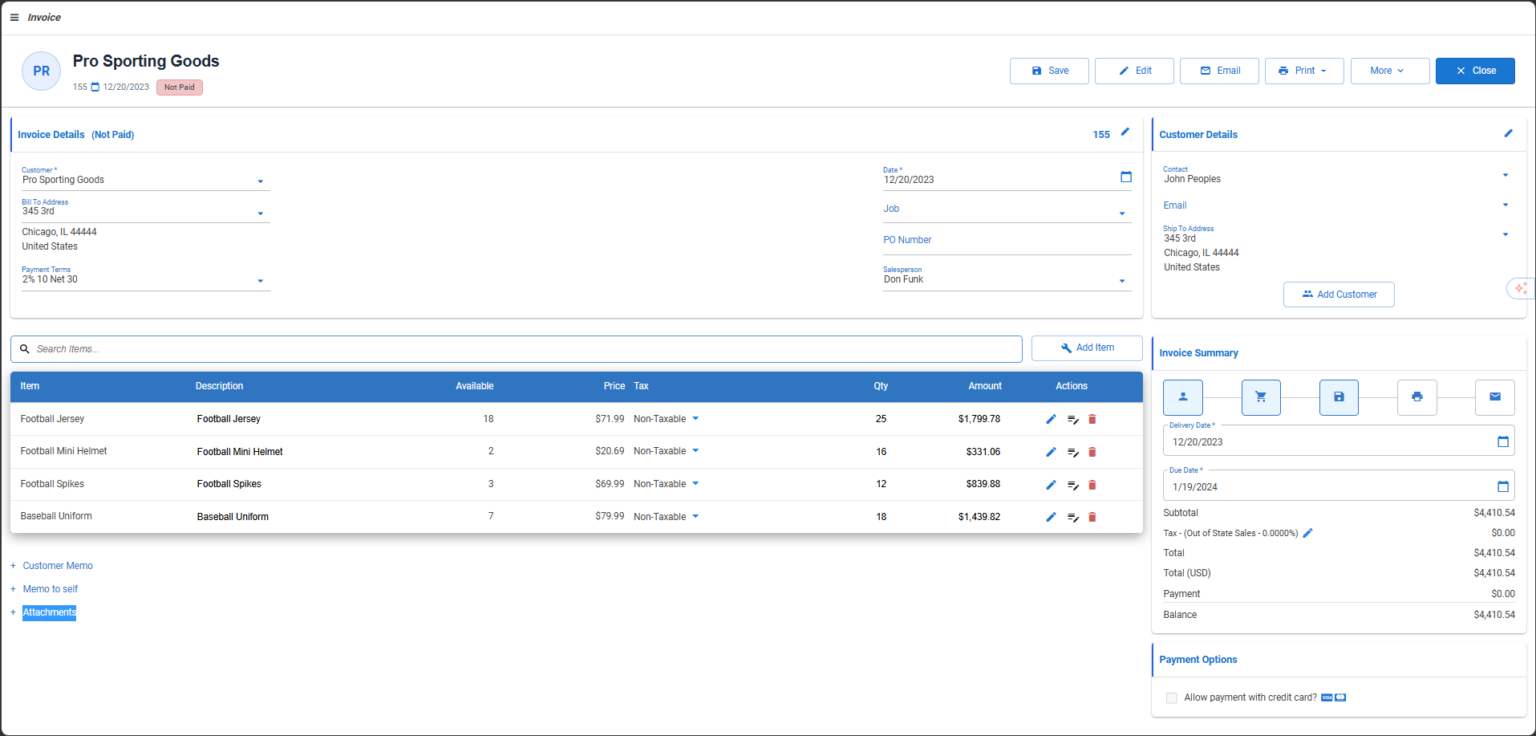Screen dimensions: 1536x736
Task: Open the Contact dropdown
Action: [x=1505, y=175]
